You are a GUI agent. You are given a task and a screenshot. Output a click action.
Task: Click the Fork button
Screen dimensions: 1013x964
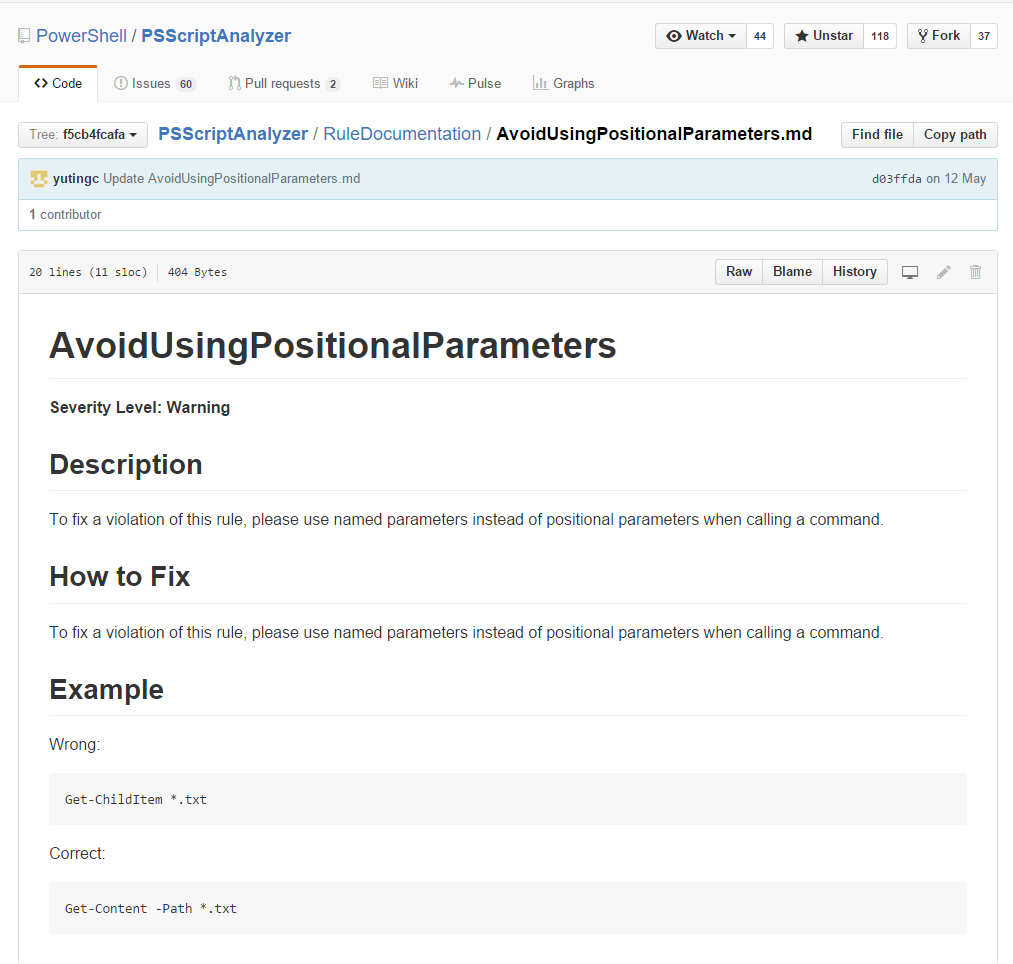939,36
